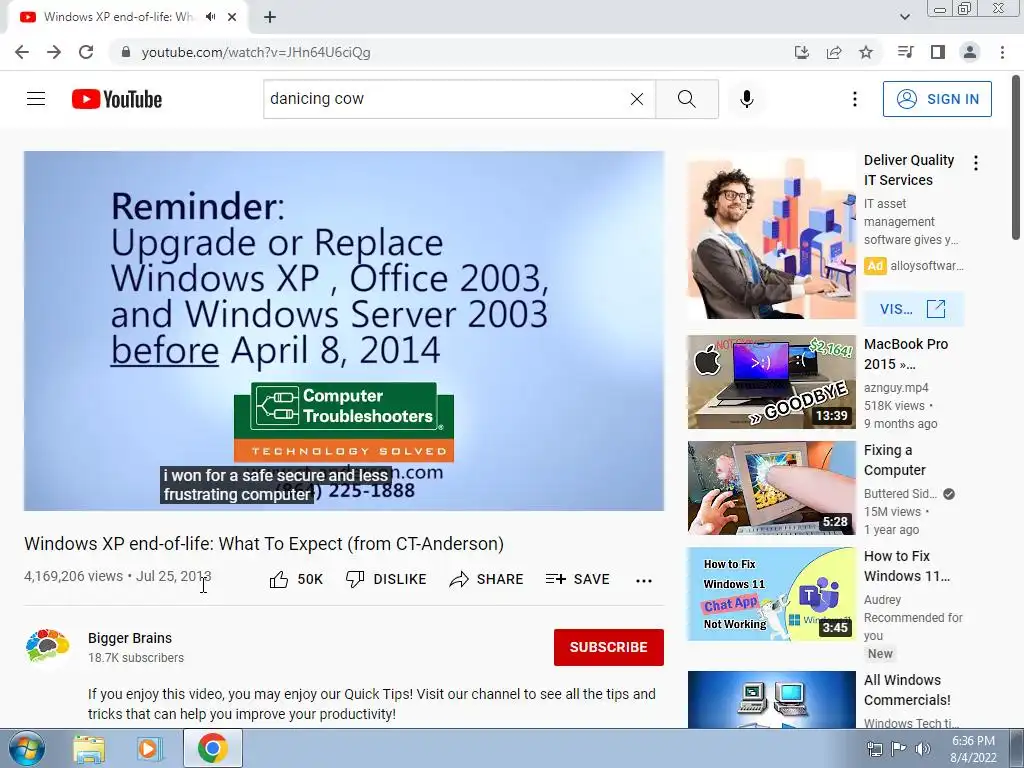Open All Windows Commercials title link
The image size is (1024, 768).
point(907,690)
